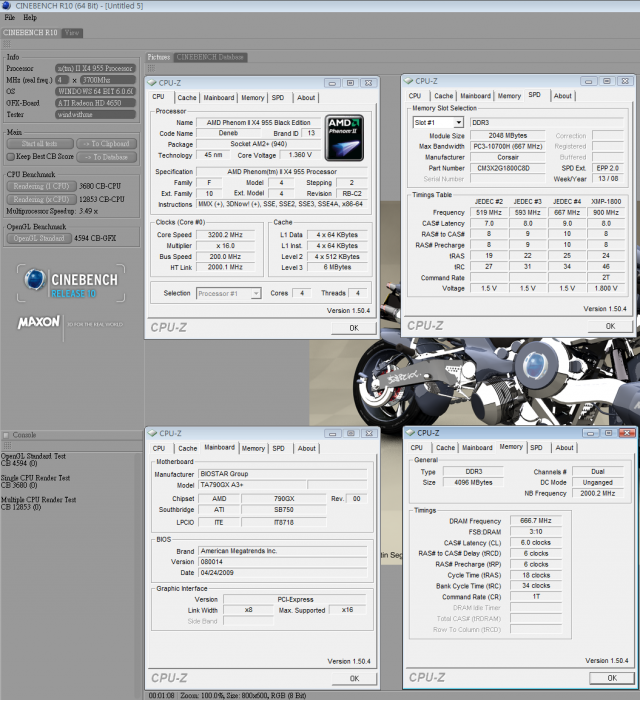Click Start all tests button
The height and width of the screenshot is (701, 640).
40,144
